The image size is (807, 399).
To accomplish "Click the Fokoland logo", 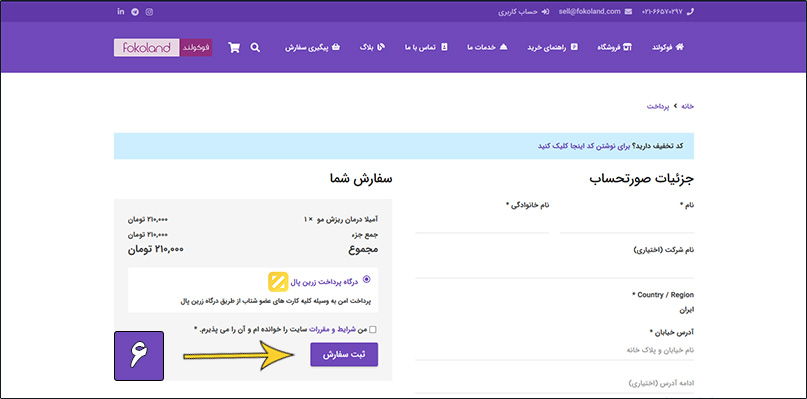I will pyautogui.click(x=163, y=48).
